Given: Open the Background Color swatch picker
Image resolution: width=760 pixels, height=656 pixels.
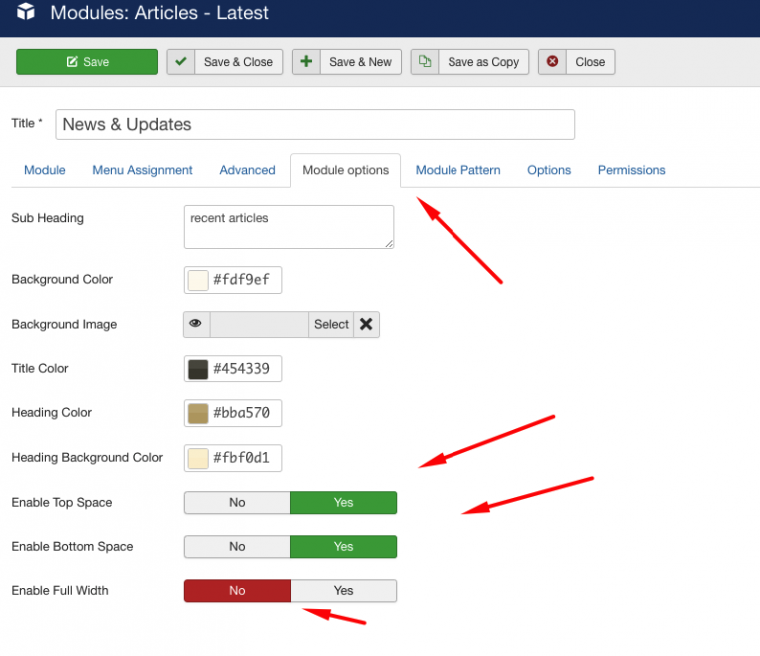Looking at the screenshot, I should (x=198, y=280).
